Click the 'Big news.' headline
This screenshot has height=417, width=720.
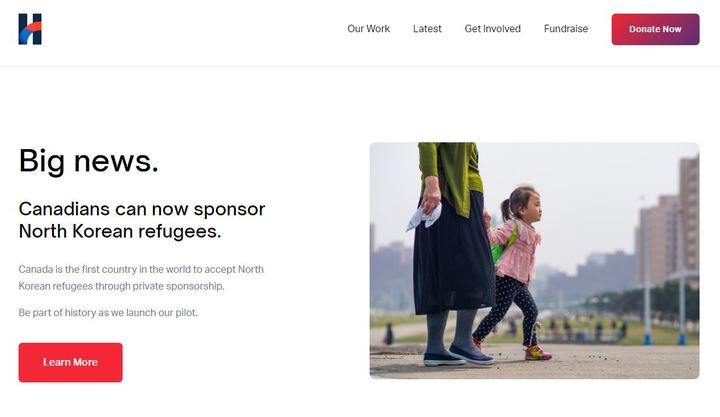pyautogui.click(x=89, y=161)
